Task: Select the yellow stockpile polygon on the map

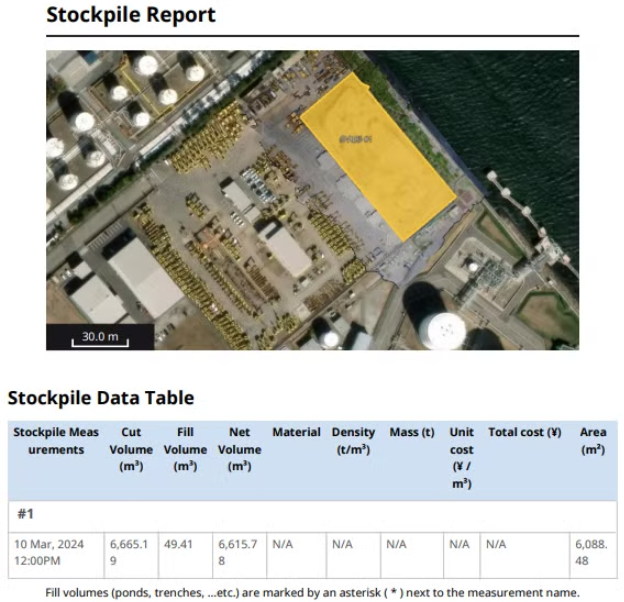Action: click(378, 155)
